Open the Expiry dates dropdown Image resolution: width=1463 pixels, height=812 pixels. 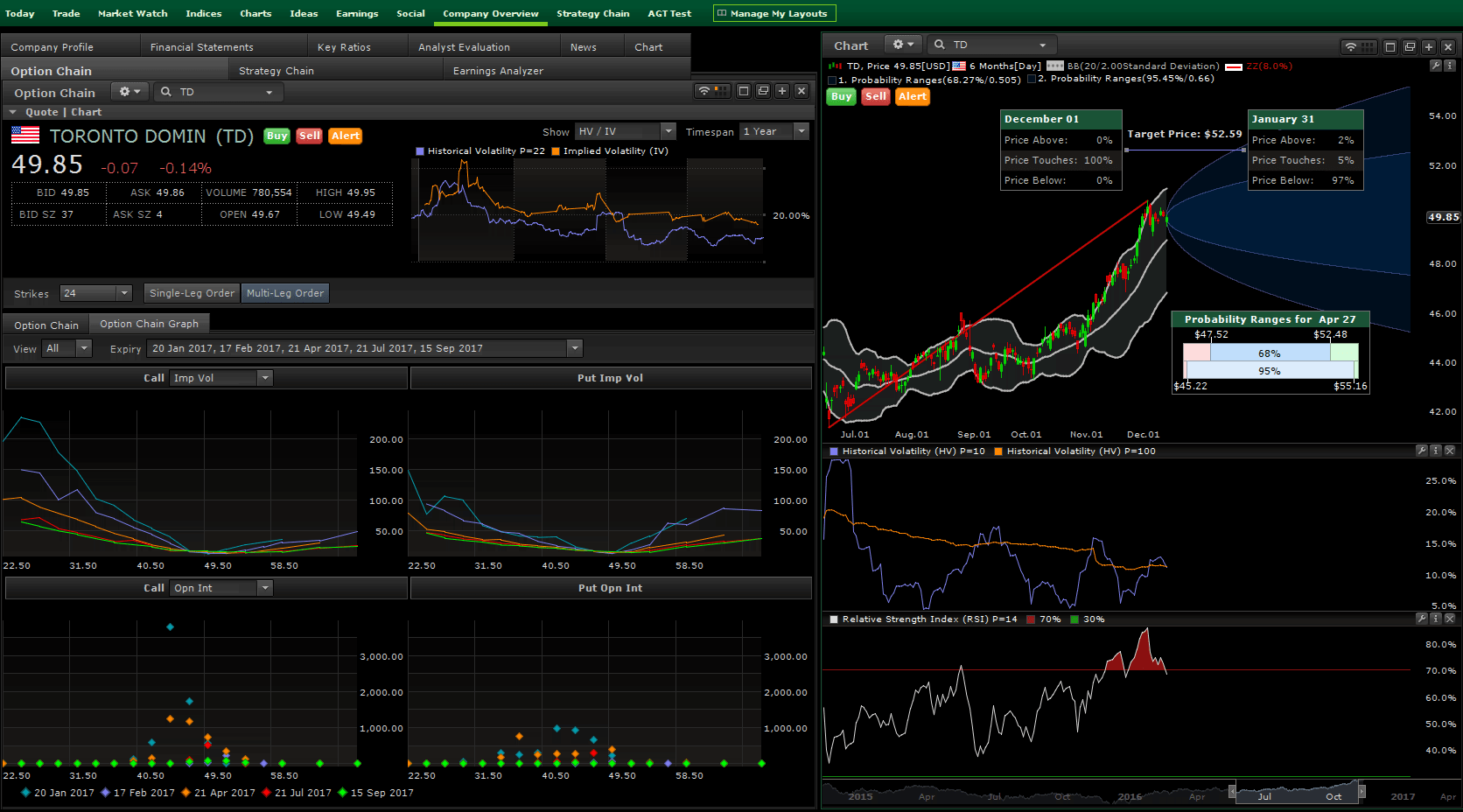click(x=365, y=348)
